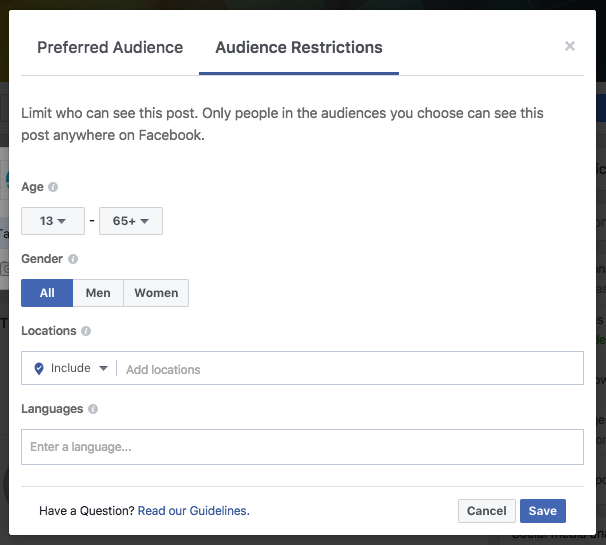Select the All gender option
The image size is (606, 545).
[47, 293]
